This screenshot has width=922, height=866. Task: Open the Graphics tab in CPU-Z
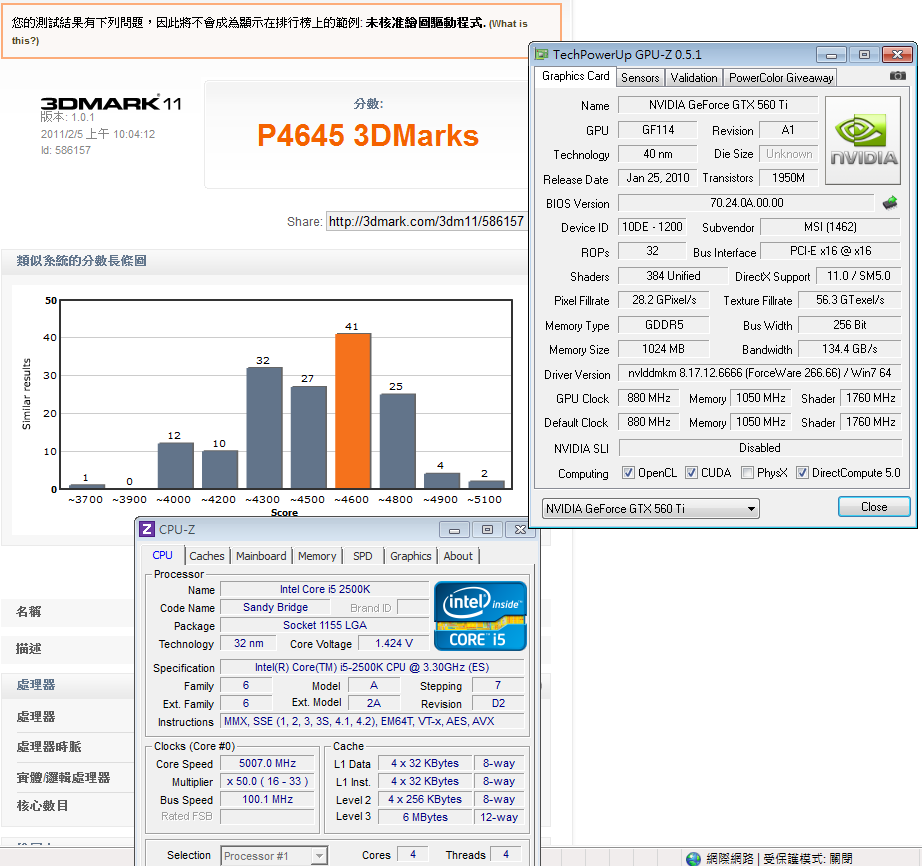click(410, 556)
